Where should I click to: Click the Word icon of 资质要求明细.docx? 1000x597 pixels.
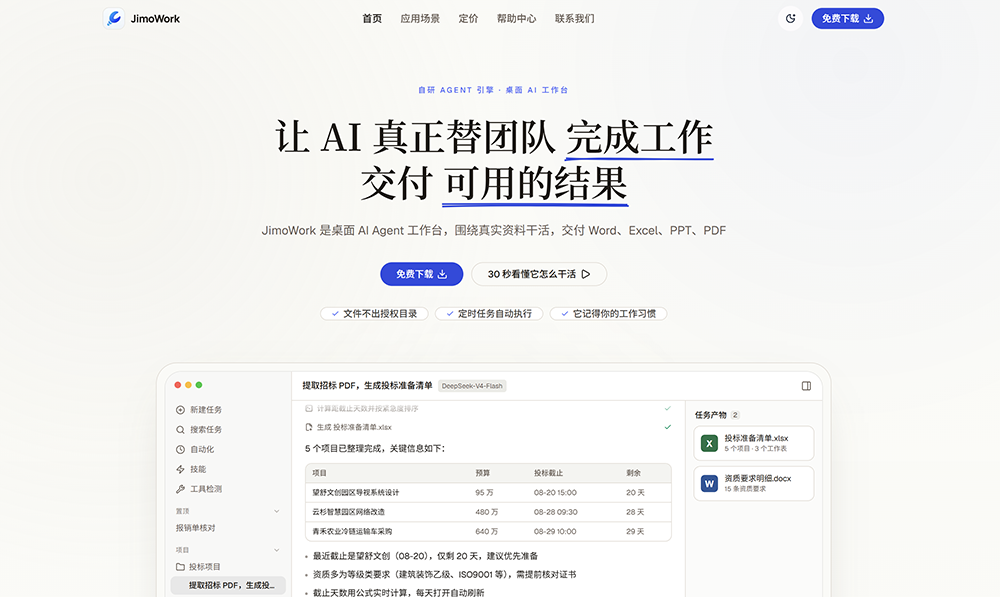pos(709,483)
